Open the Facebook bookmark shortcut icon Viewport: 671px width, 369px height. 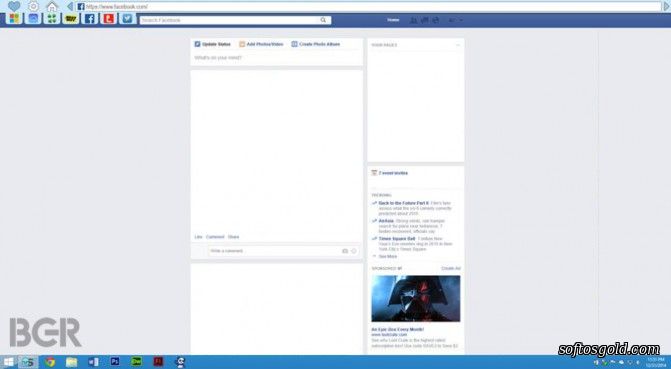tap(90, 18)
